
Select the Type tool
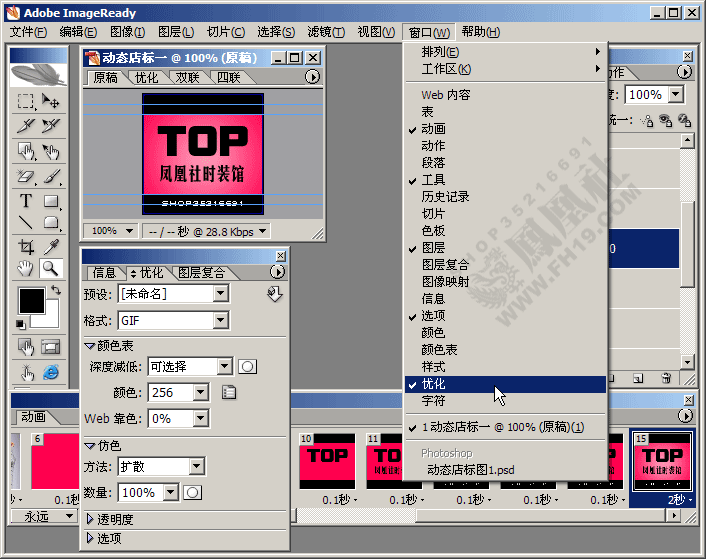(26, 201)
